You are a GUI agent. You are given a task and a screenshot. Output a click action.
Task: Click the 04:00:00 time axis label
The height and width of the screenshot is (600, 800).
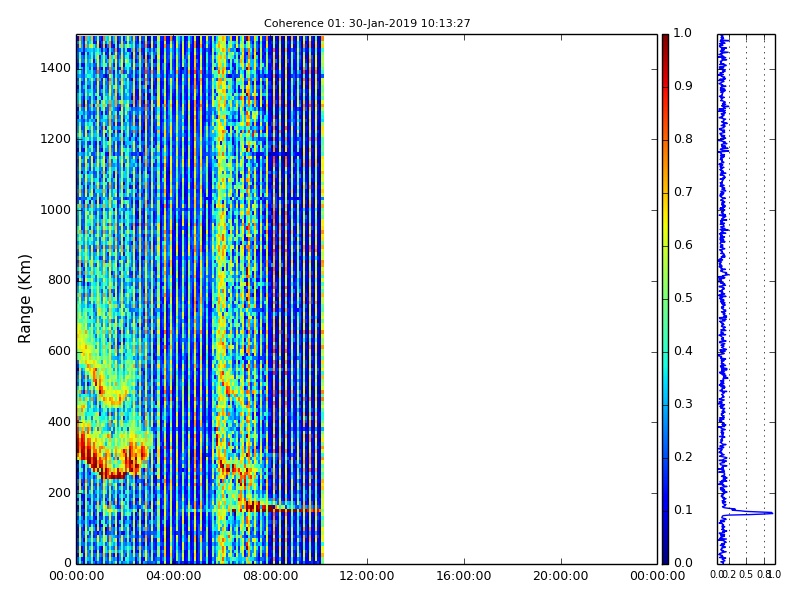173,577
